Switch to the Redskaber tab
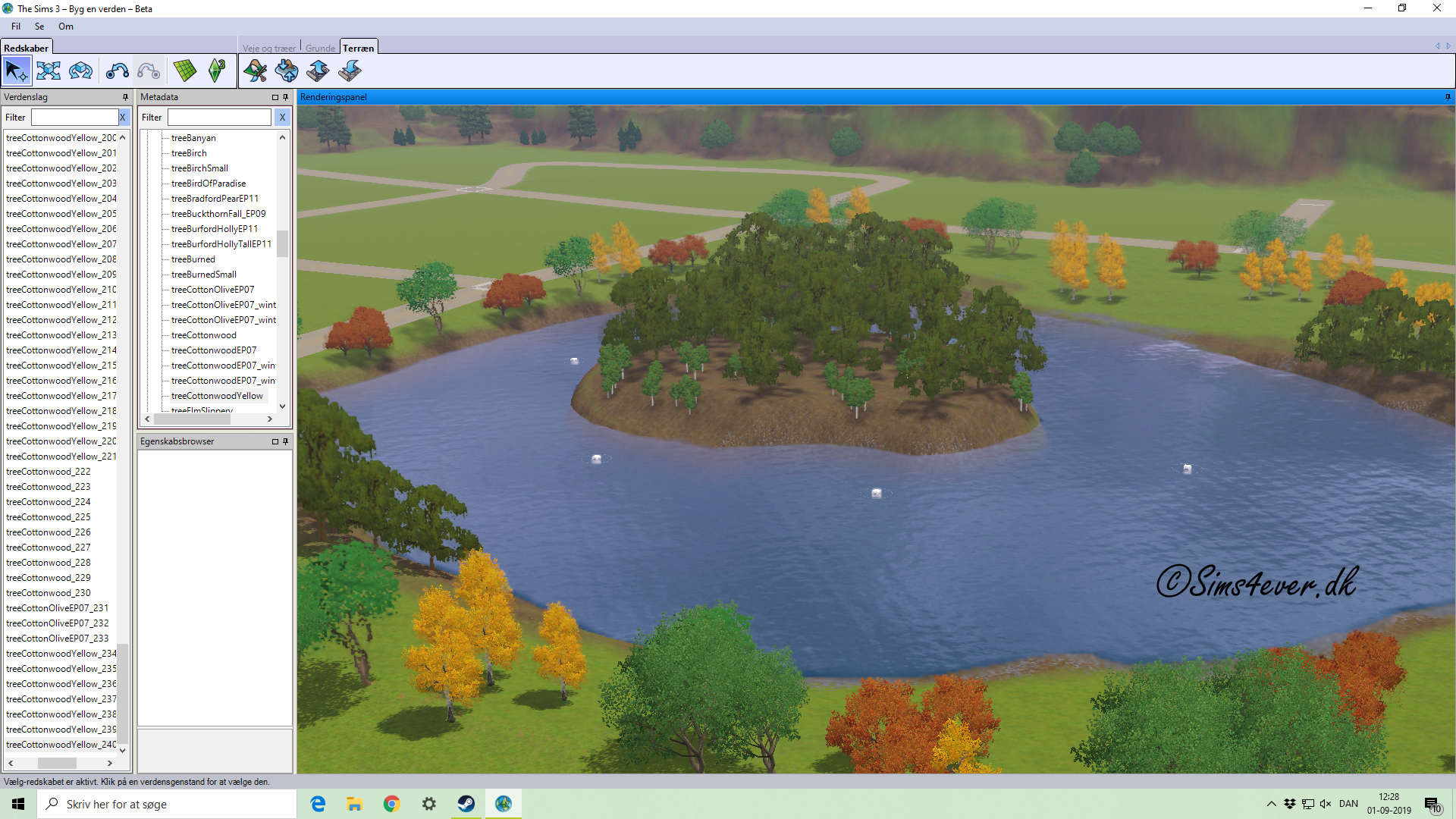The height and width of the screenshot is (819, 1456). point(26,48)
